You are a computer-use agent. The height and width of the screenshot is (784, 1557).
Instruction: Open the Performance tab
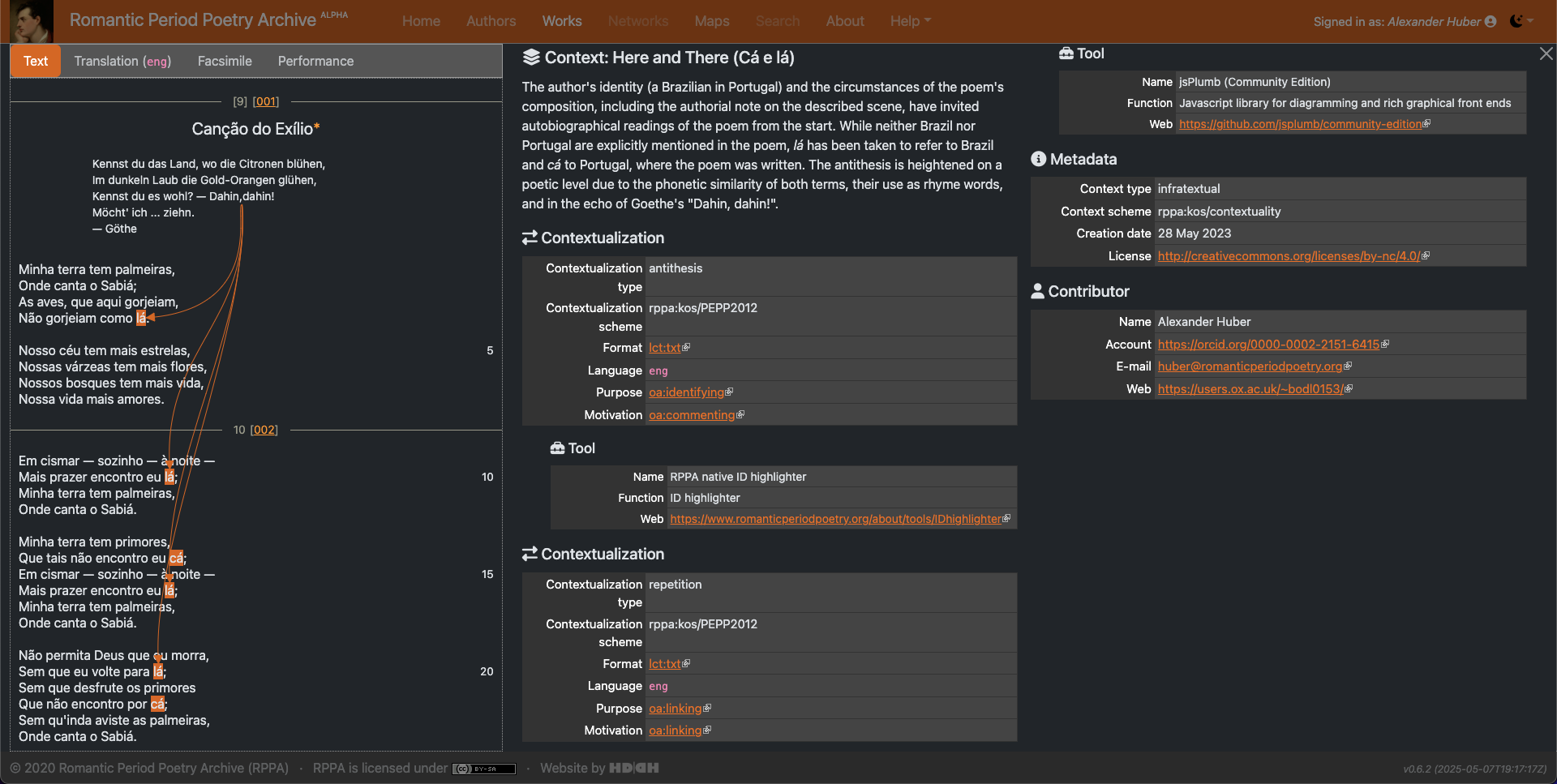315,61
